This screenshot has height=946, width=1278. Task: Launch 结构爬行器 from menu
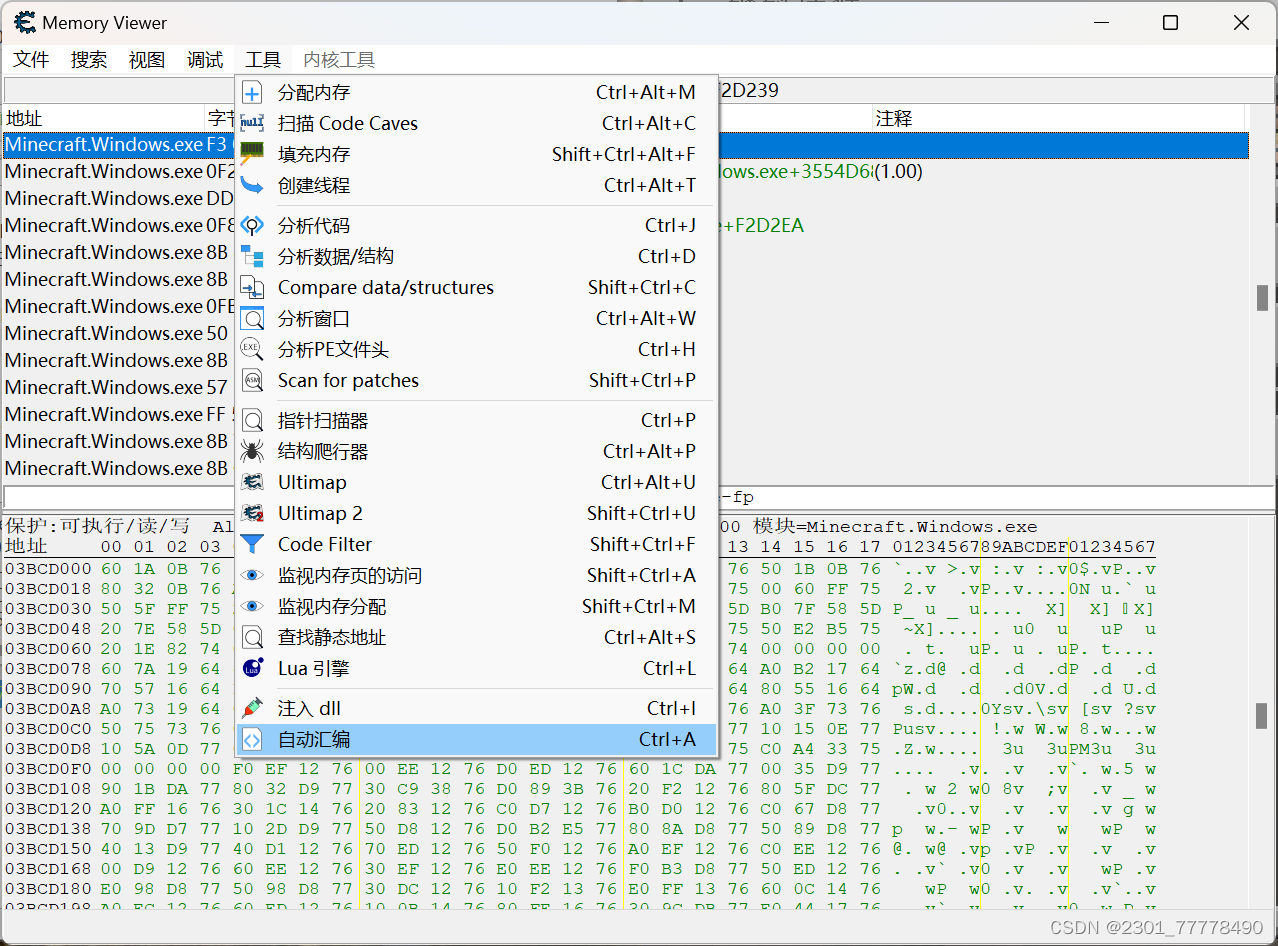(x=477, y=452)
